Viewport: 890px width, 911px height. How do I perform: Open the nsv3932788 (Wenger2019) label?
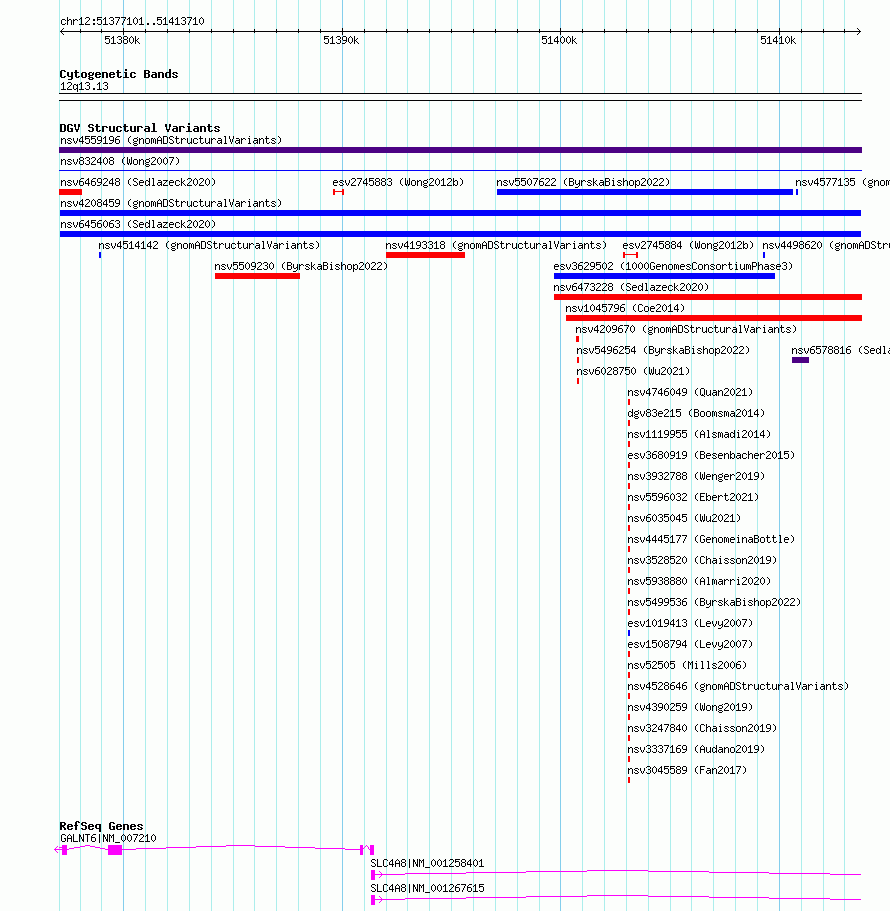696,476
